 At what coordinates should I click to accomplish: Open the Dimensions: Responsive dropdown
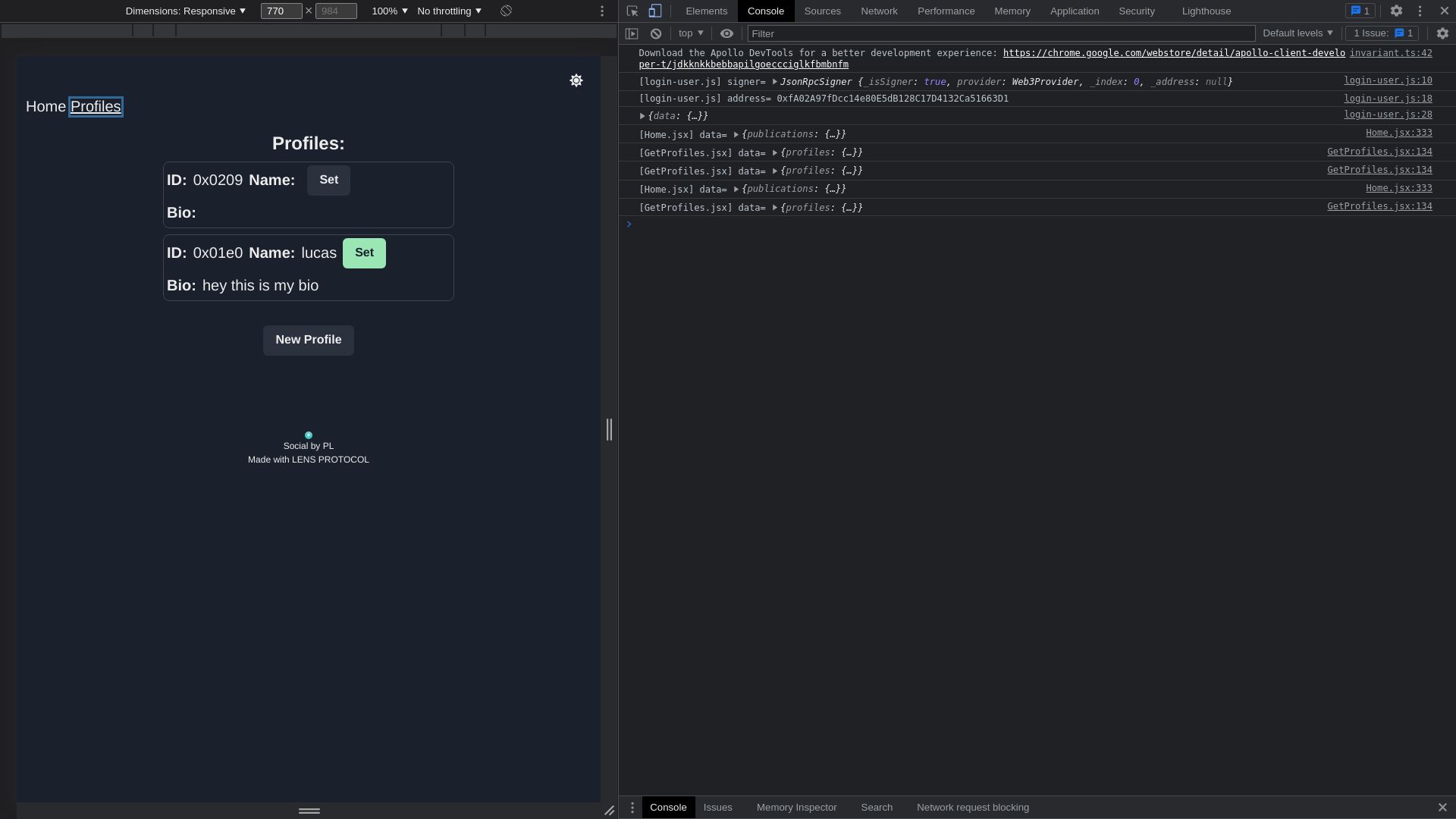[x=186, y=11]
